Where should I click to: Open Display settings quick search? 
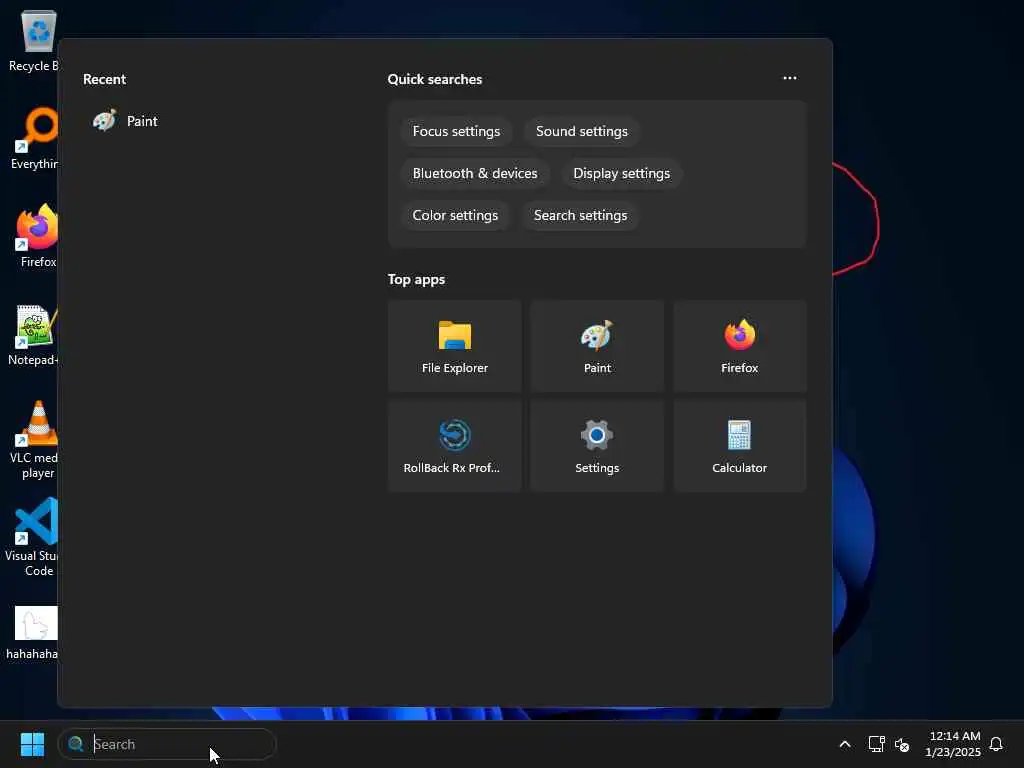click(x=621, y=173)
